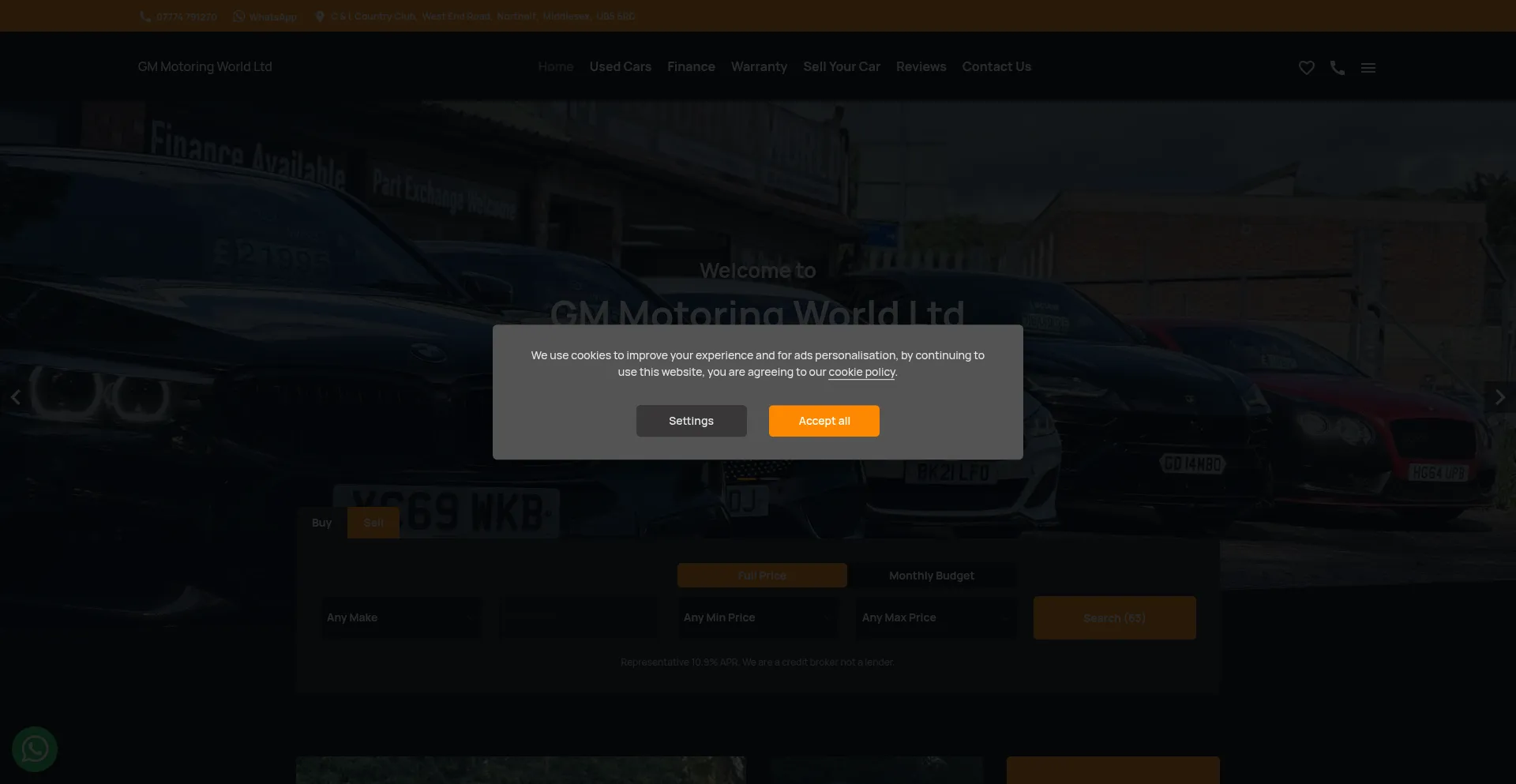Screen dimensions: 1516x784
Task: Open the Any Make dropdown
Action: pos(401,617)
